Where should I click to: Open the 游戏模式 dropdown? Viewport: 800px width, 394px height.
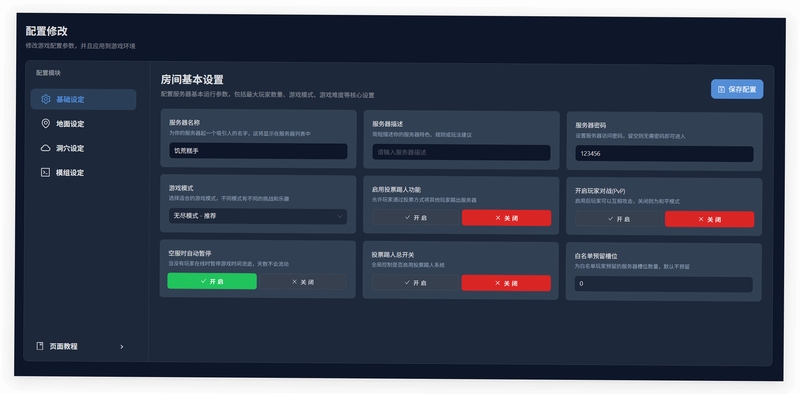point(258,216)
